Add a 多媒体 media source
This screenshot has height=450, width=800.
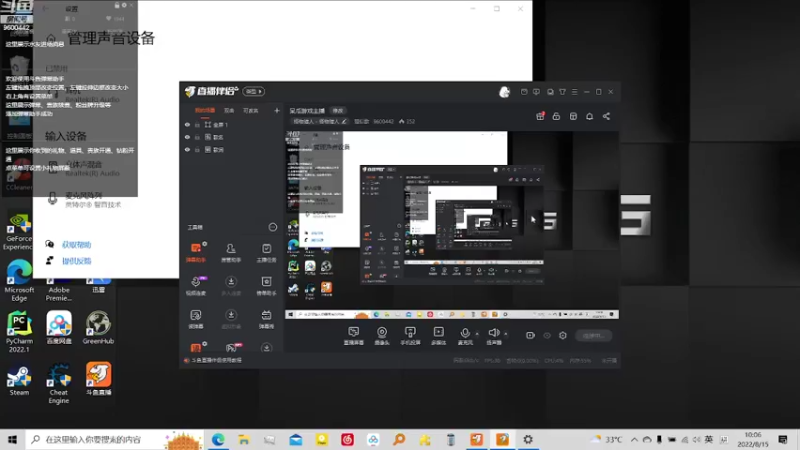tap(438, 336)
